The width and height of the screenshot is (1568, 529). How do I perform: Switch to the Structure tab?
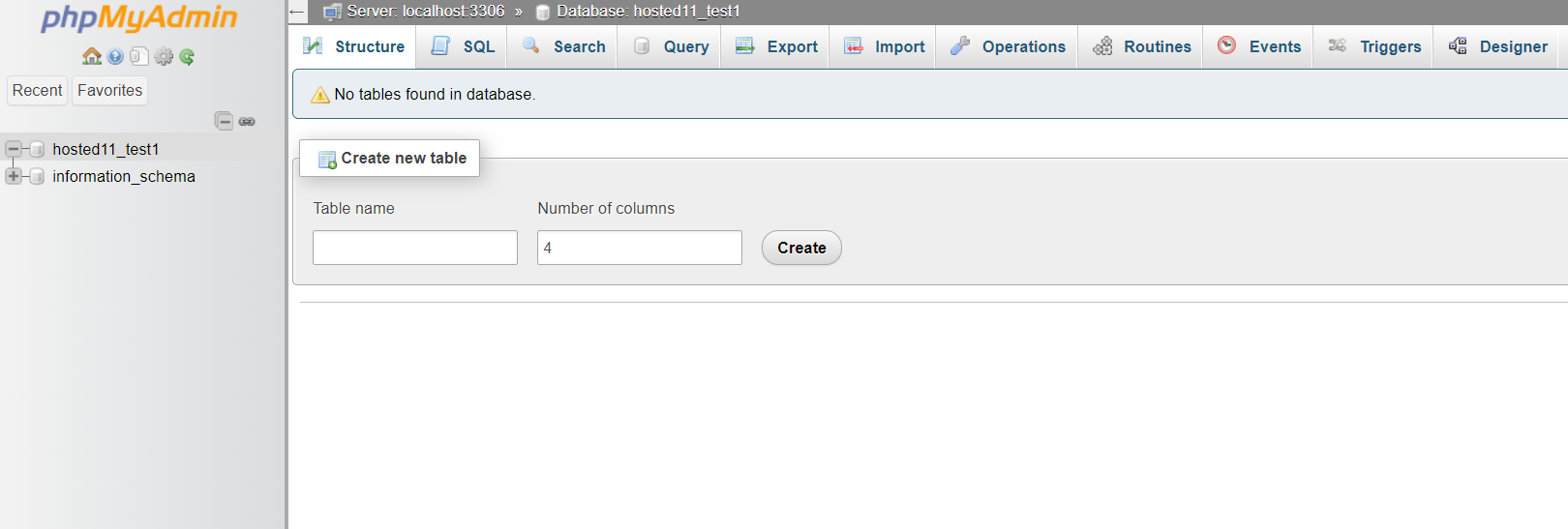(x=353, y=46)
